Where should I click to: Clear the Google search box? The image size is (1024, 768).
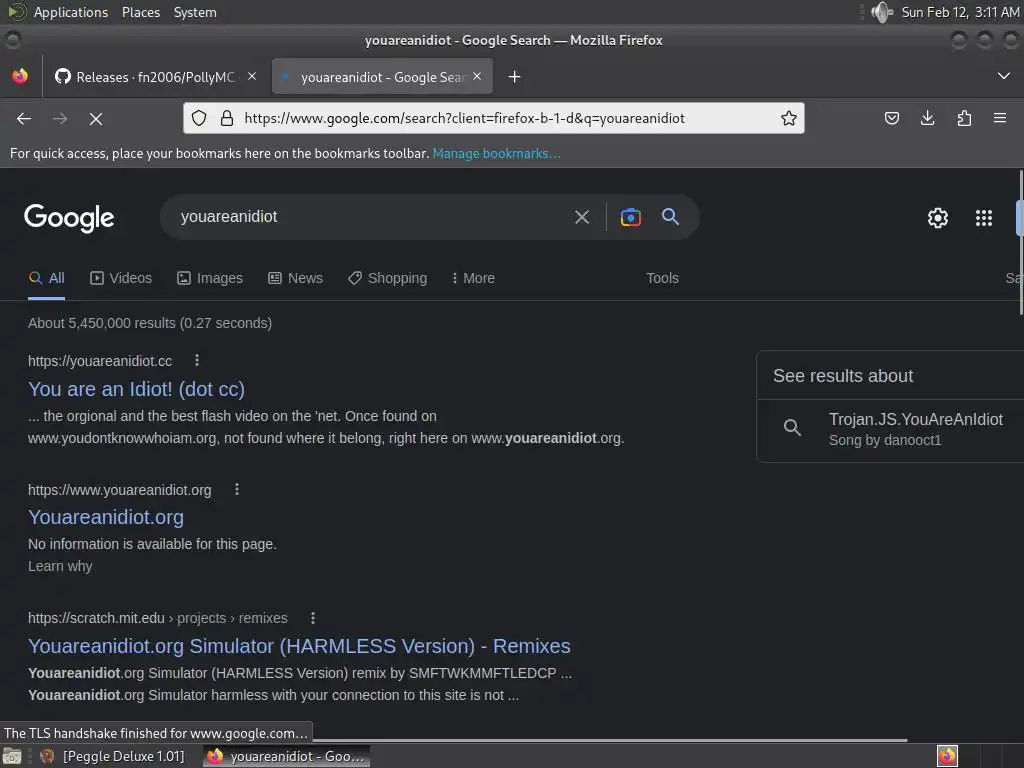click(582, 217)
